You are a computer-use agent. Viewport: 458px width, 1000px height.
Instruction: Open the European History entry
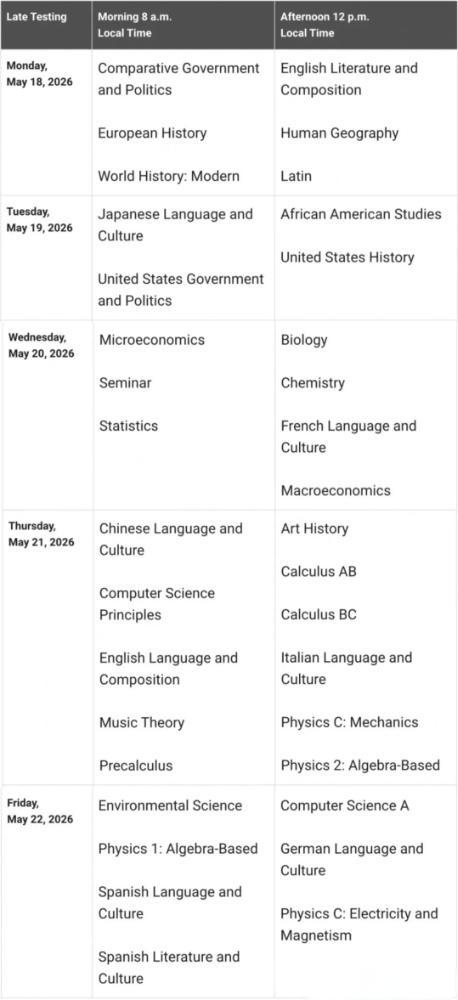(152, 133)
